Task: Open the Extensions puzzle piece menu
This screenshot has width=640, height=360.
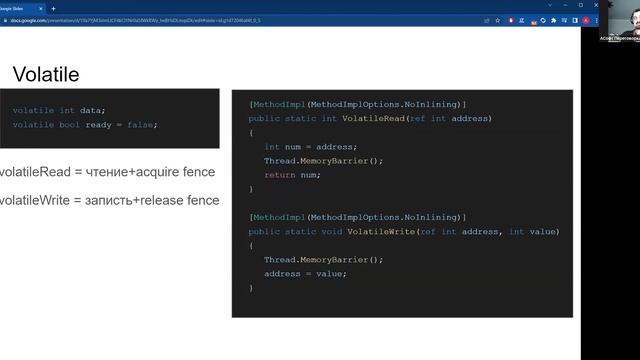Action: pyautogui.click(x=553, y=20)
